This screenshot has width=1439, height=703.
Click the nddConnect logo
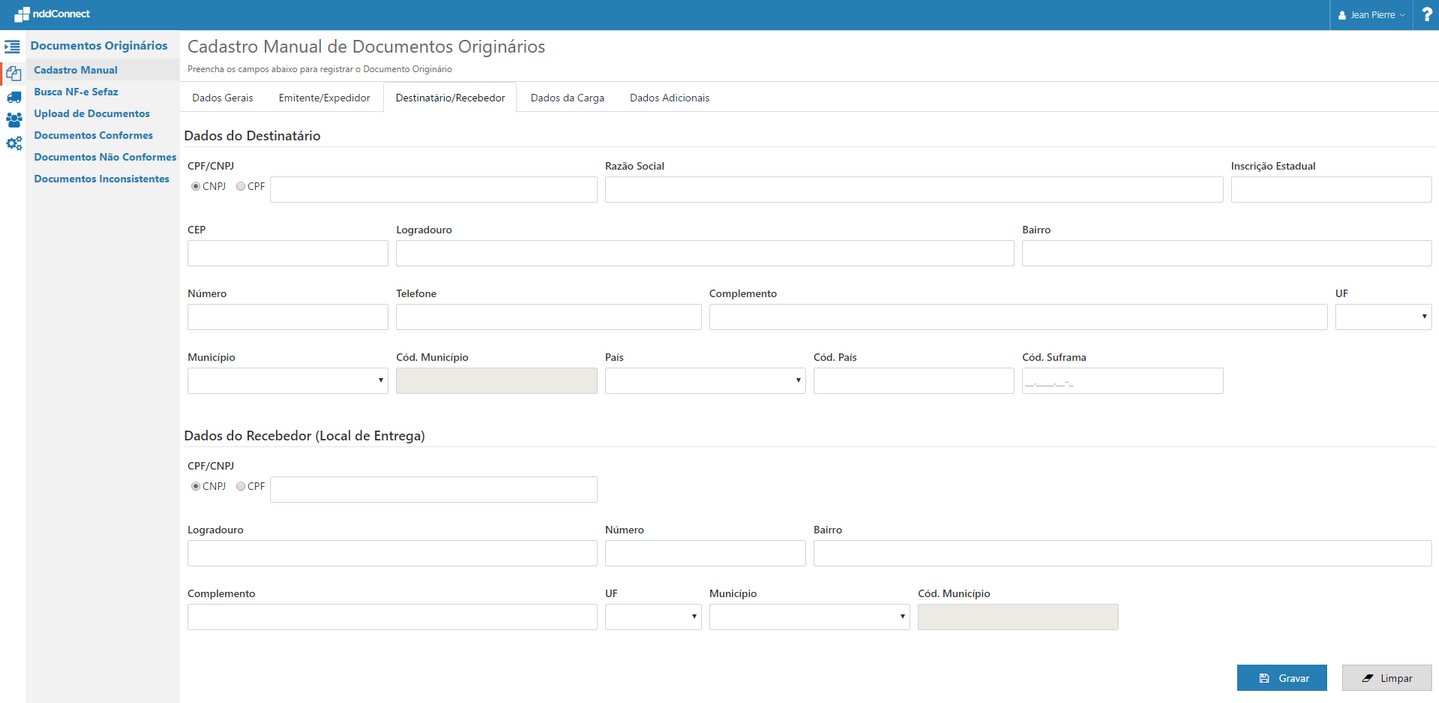click(52, 14)
